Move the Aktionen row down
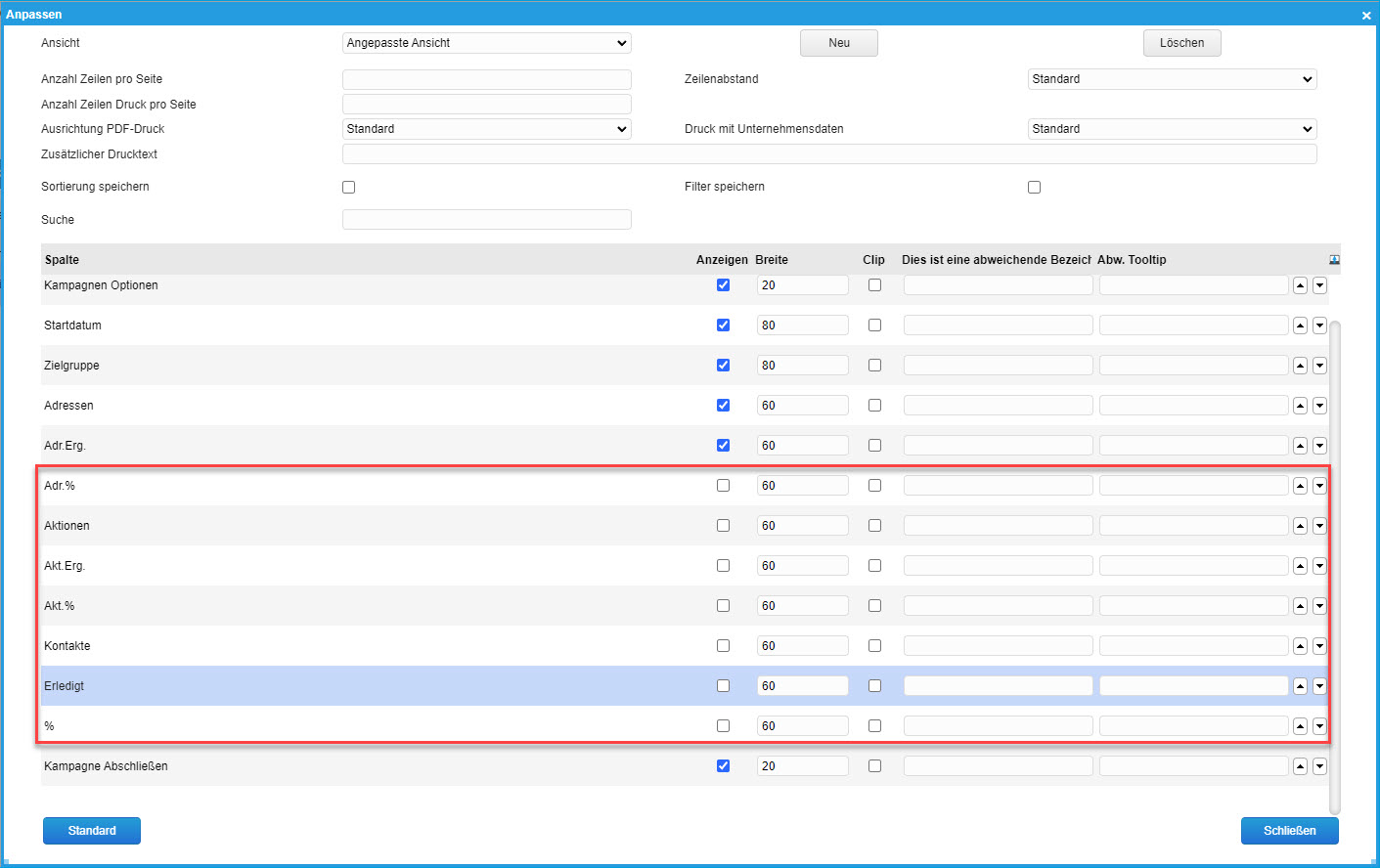The width and height of the screenshot is (1380, 868). 1319,526
